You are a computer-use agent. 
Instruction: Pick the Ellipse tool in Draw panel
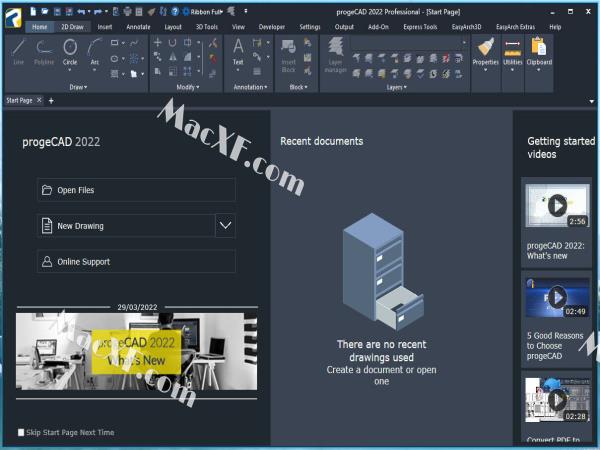pos(114,59)
